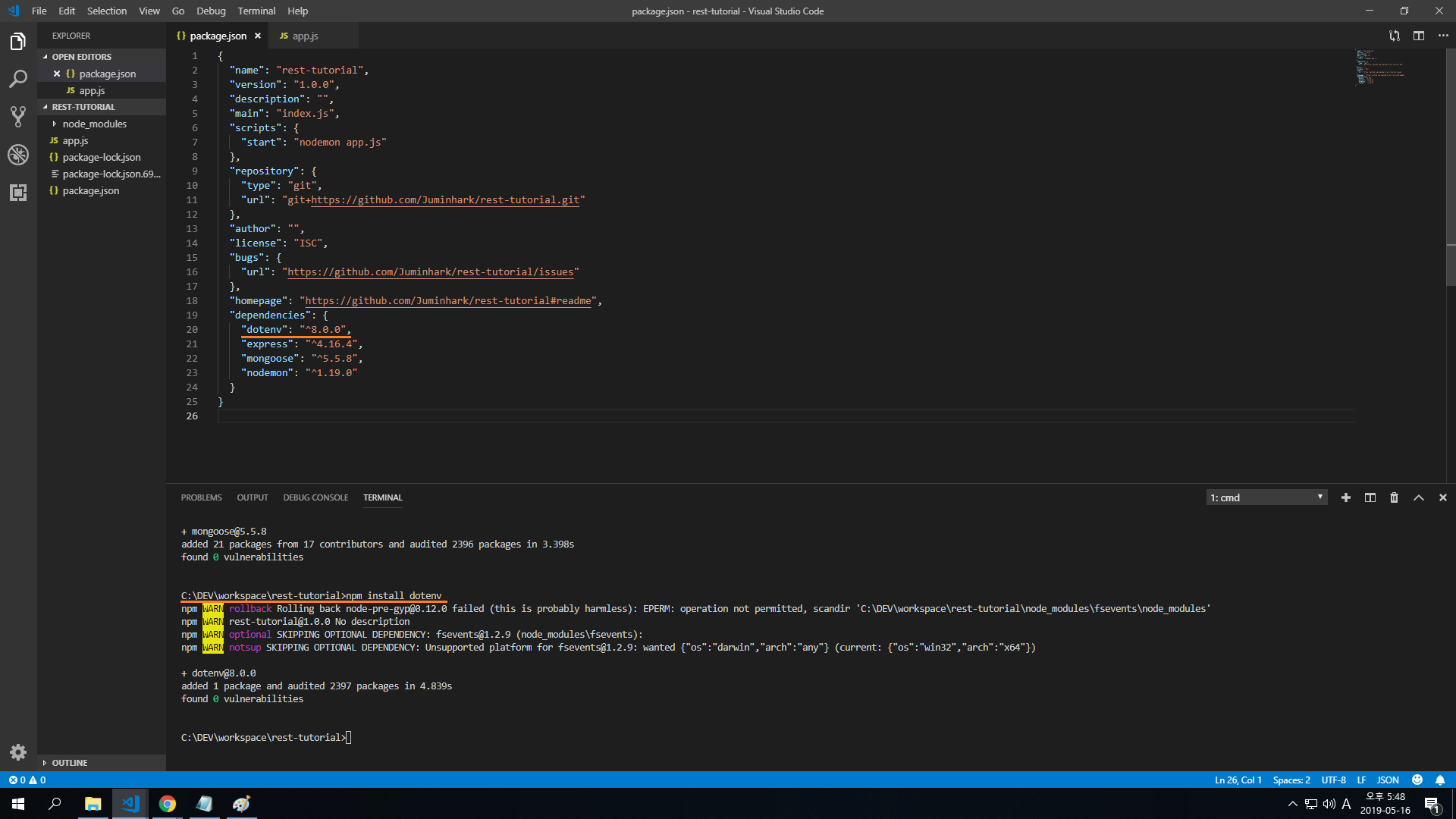
Task: Open the File menu
Action: pos(39,11)
